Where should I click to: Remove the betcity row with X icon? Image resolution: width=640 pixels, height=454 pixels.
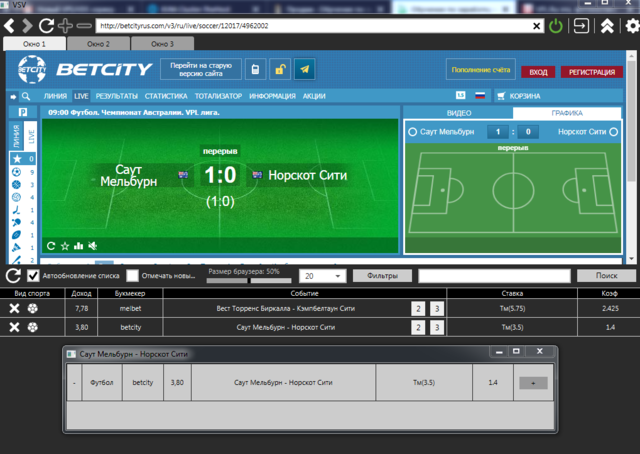14,327
